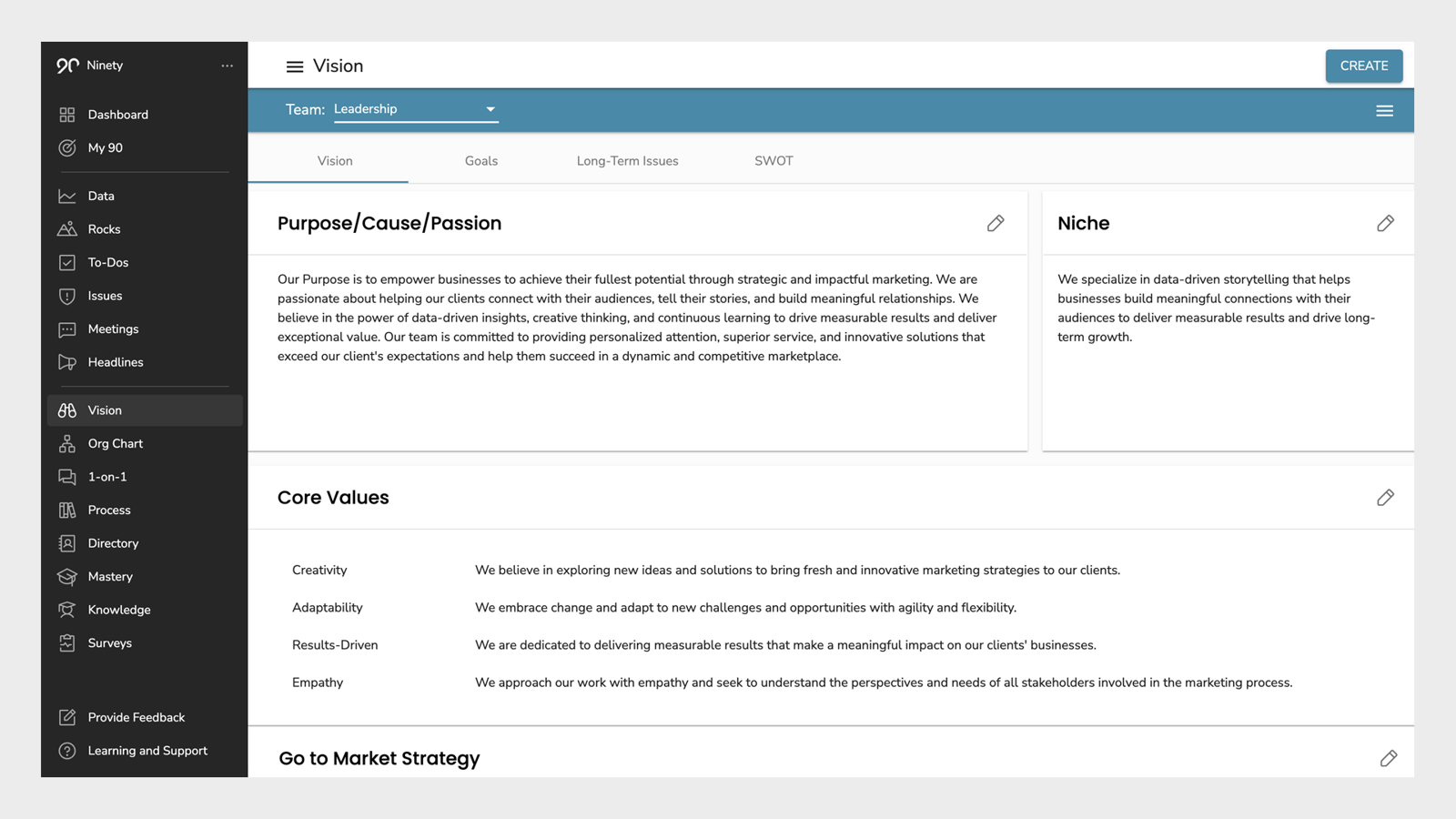Viewport: 1456px width, 819px height.
Task: Edit the Core Values section
Action: [x=1385, y=497]
